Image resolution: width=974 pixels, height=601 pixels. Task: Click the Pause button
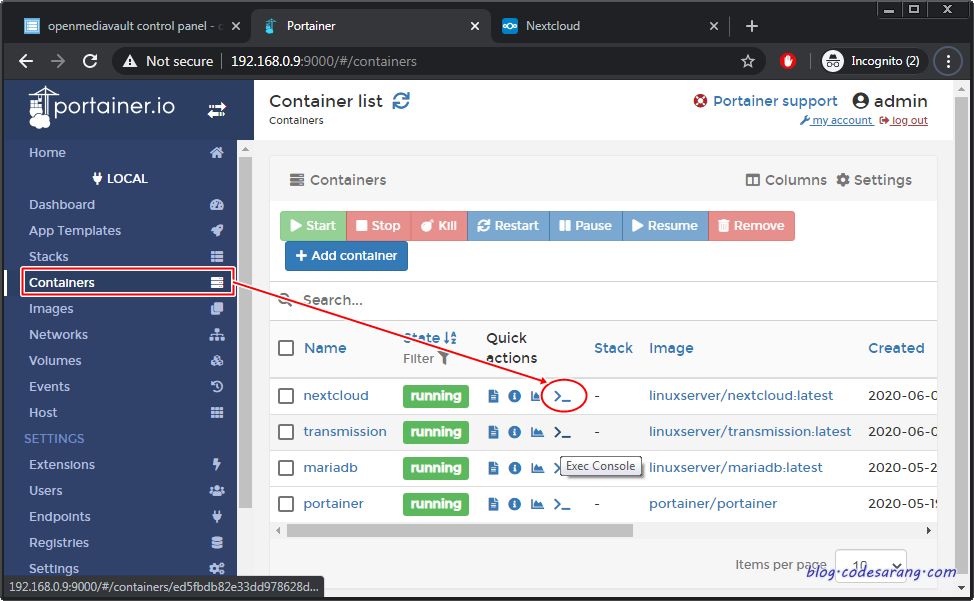(x=586, y=226)
